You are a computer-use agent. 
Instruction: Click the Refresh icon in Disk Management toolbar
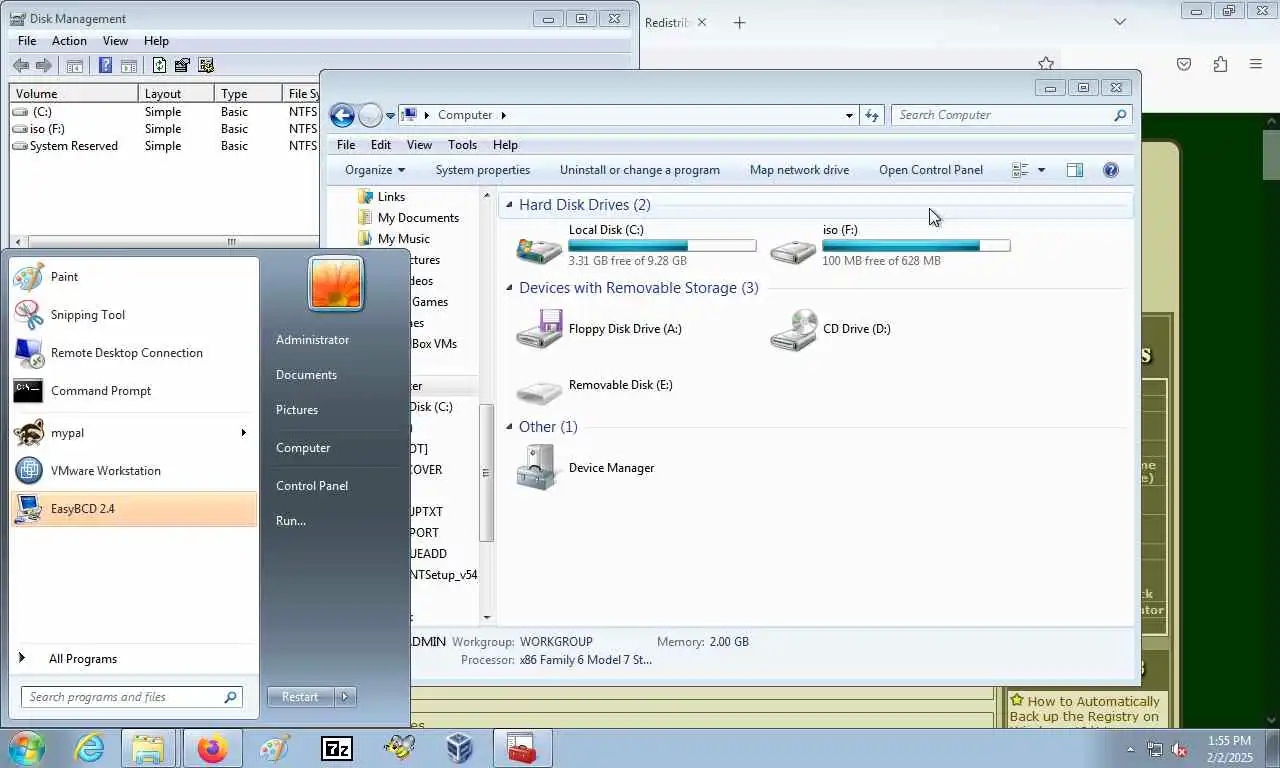click(x=159, y=66)
